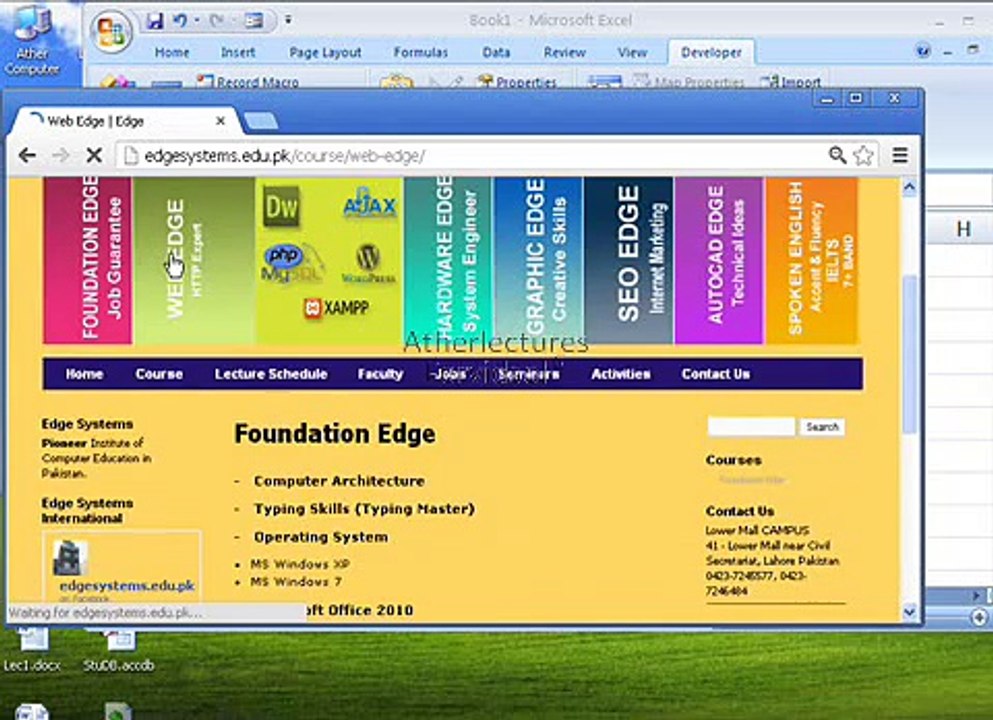993x720 pixels.
Task: Click the zoom magnifier icon in address bar
Action: point(837,155)
